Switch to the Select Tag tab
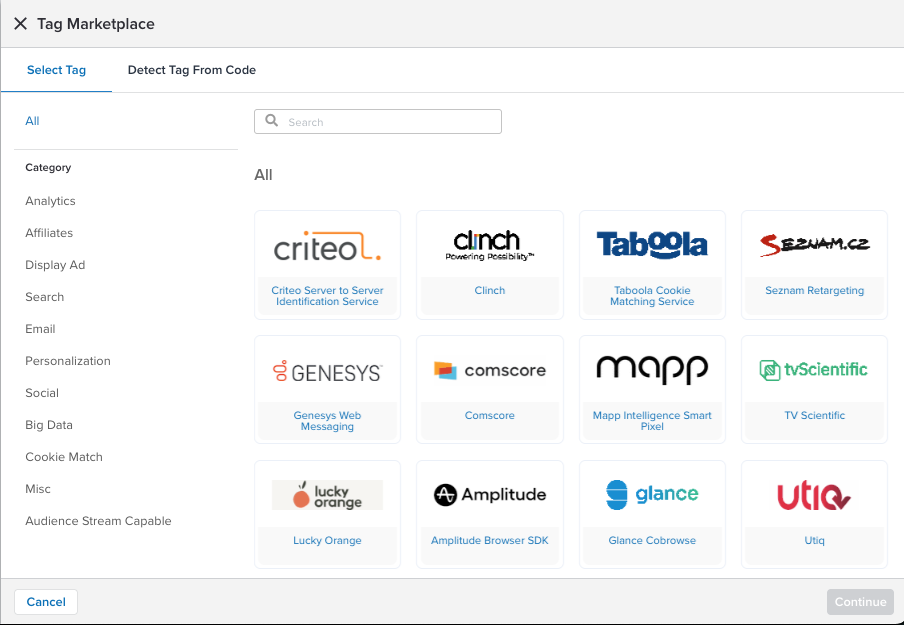 pyautogui.click(x=56, y=70)
